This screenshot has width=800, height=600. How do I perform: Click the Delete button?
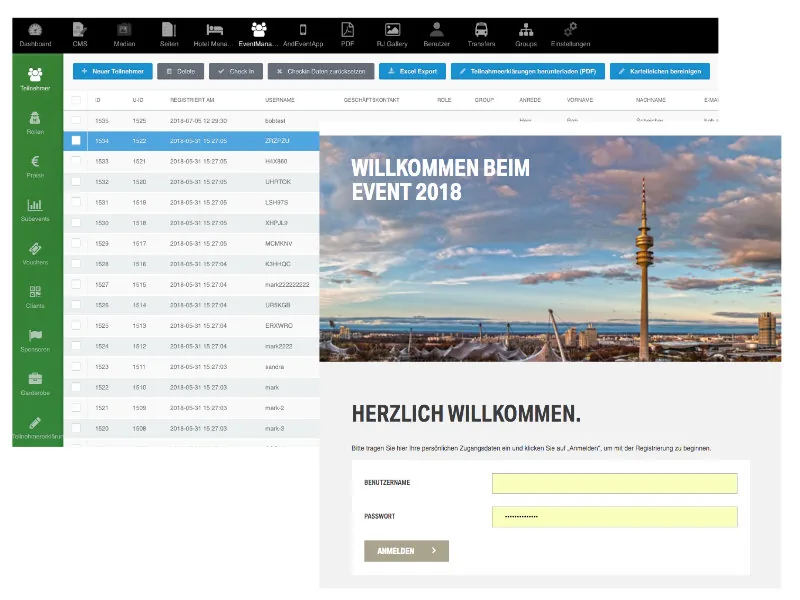[181, 71]
